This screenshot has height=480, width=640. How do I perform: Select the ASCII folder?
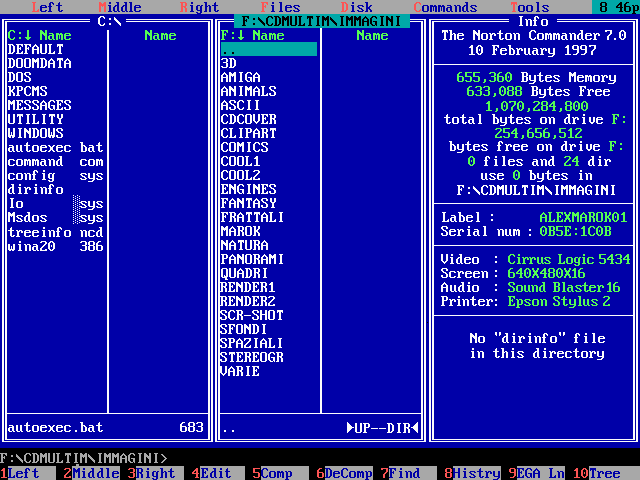(240, 105)
